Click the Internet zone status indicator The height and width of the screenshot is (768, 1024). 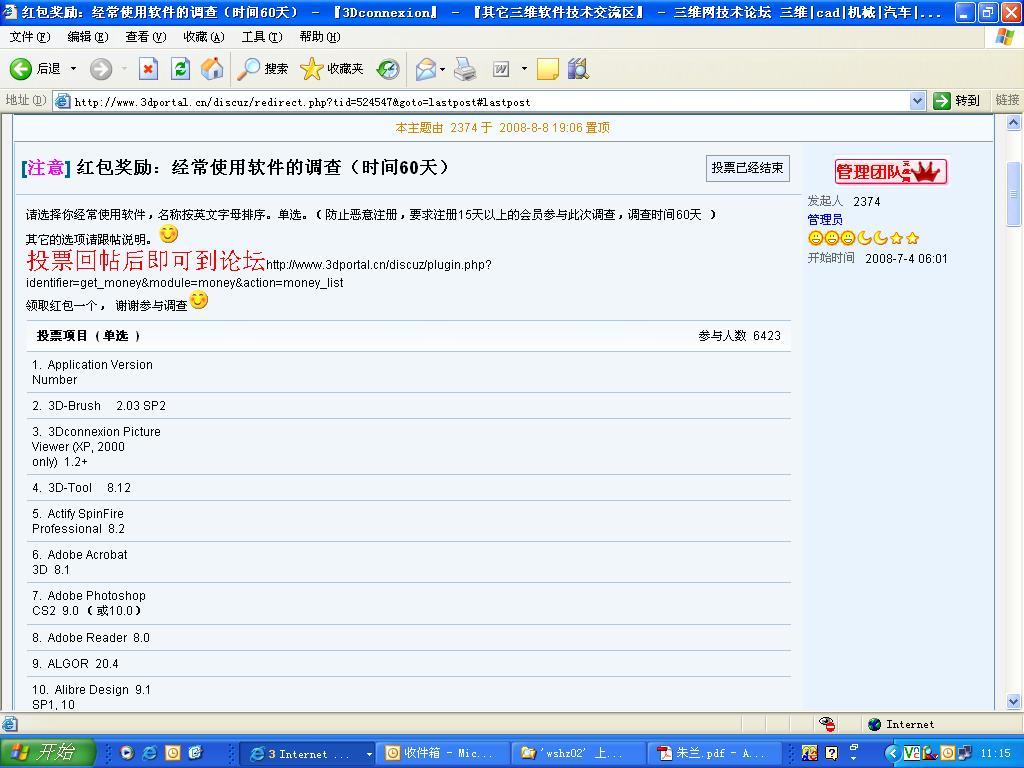(901, 724)
